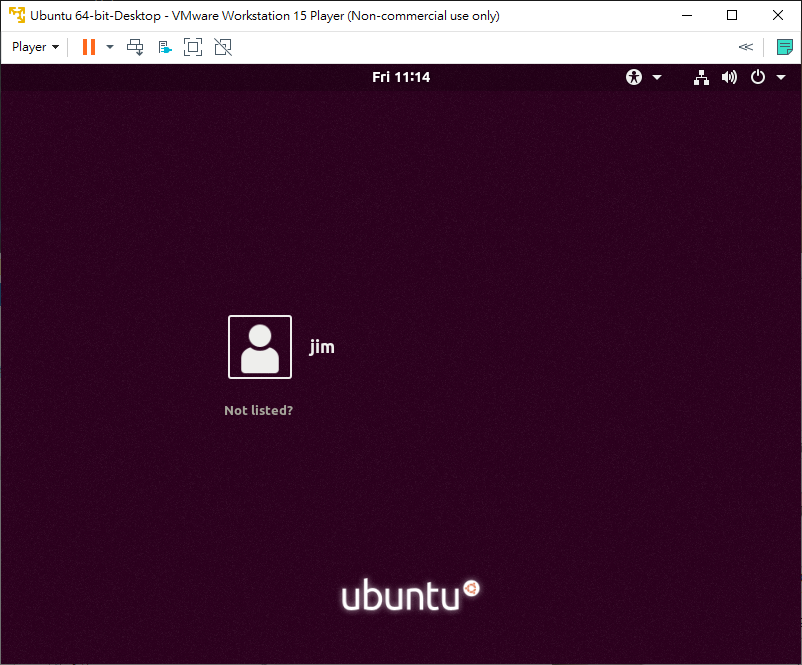
Task: Pause the virtual machine
Action: click(89, 47)
